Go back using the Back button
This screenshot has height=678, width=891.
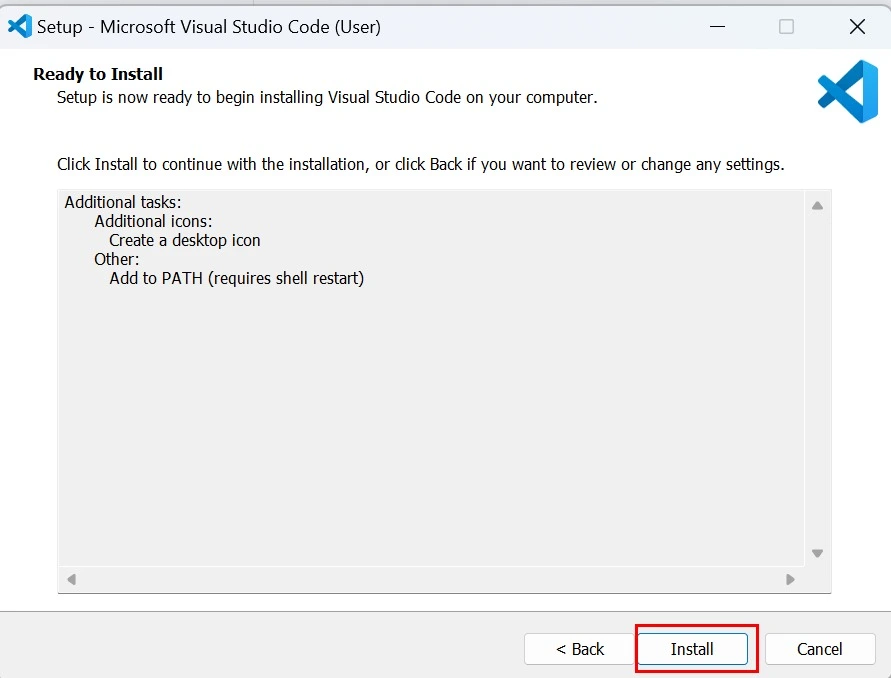point(580,649)
